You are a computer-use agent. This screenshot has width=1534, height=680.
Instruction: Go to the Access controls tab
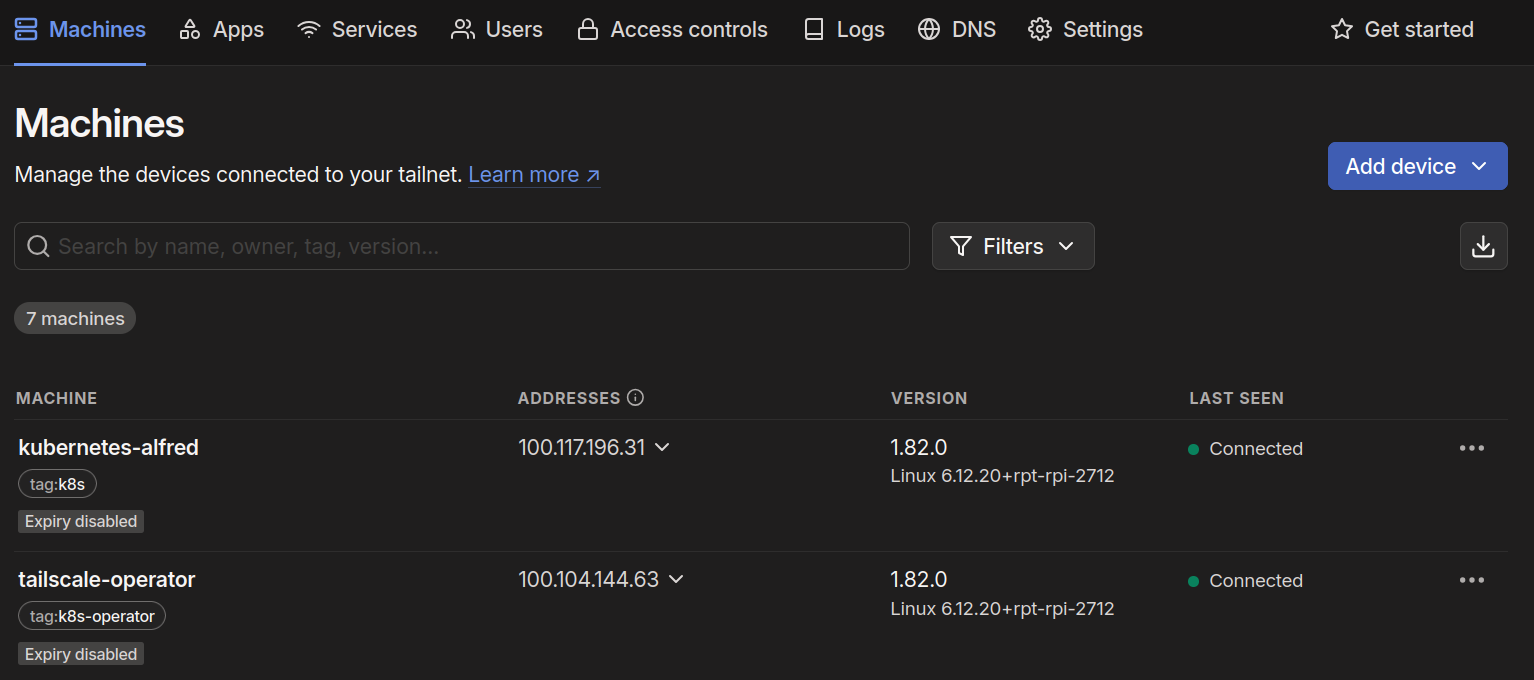point(672,30)
